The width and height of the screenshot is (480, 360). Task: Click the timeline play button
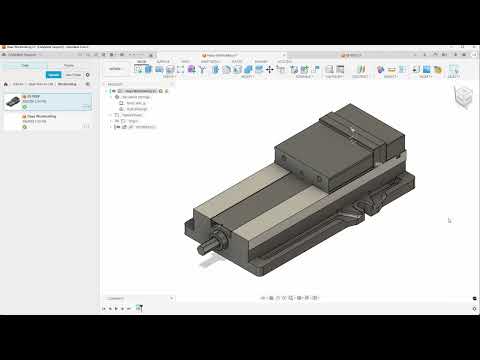tap(116, 309)
